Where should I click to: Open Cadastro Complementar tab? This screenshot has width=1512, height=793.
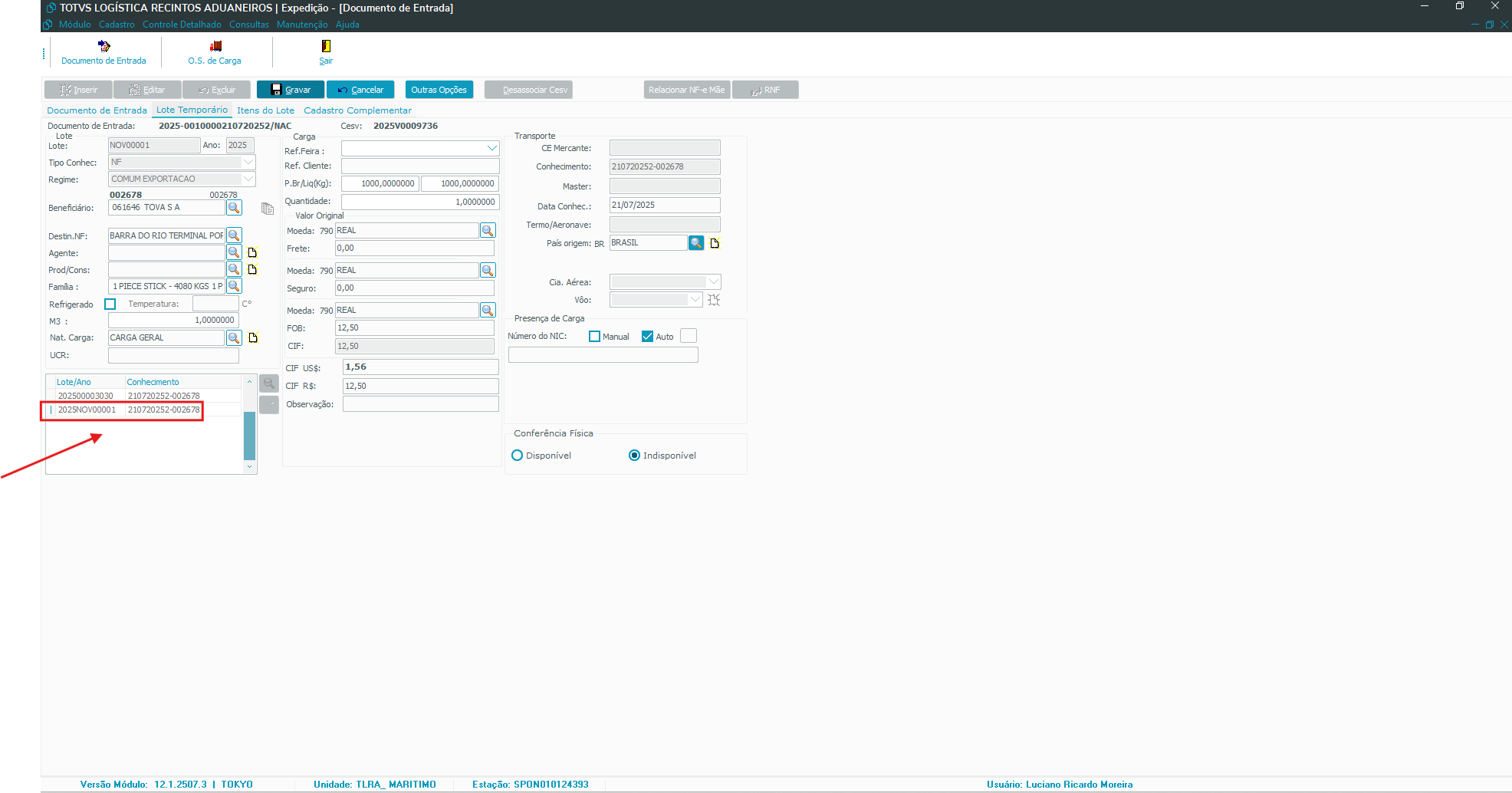point(357,110)
